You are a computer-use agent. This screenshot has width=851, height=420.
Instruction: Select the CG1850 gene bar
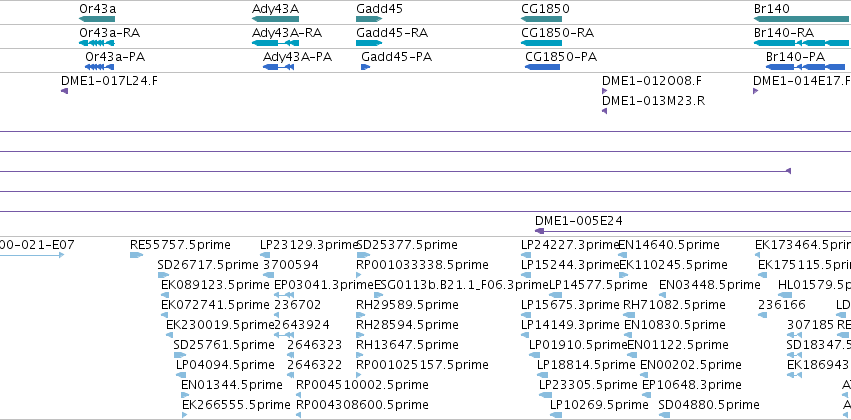[x=541, y=20]
